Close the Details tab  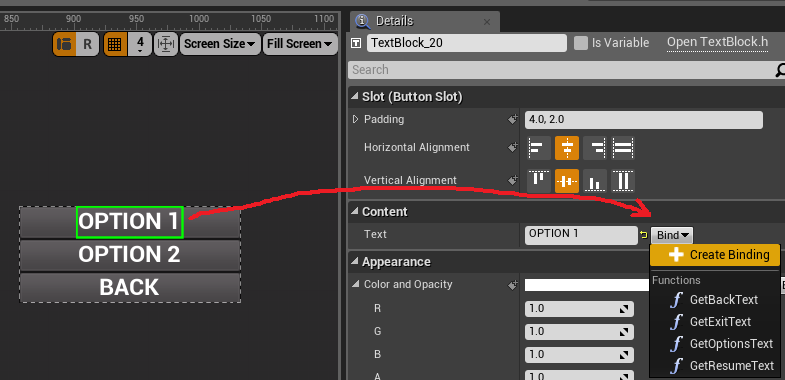click(x=487, y=22)
